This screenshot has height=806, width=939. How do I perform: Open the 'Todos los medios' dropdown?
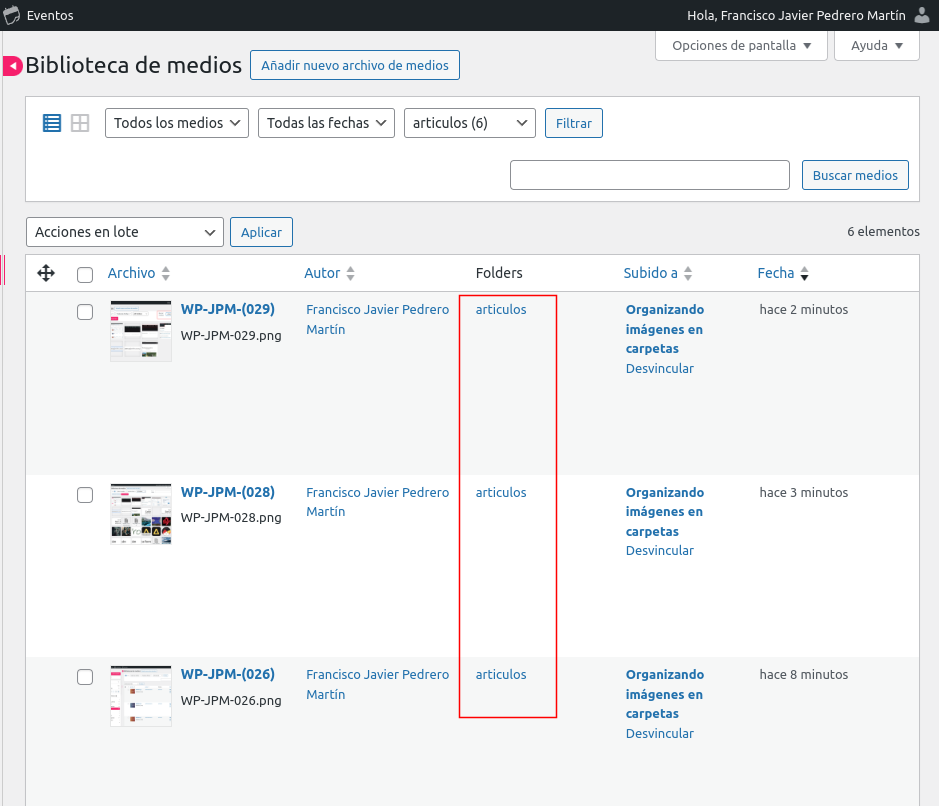tap(177, 123)
